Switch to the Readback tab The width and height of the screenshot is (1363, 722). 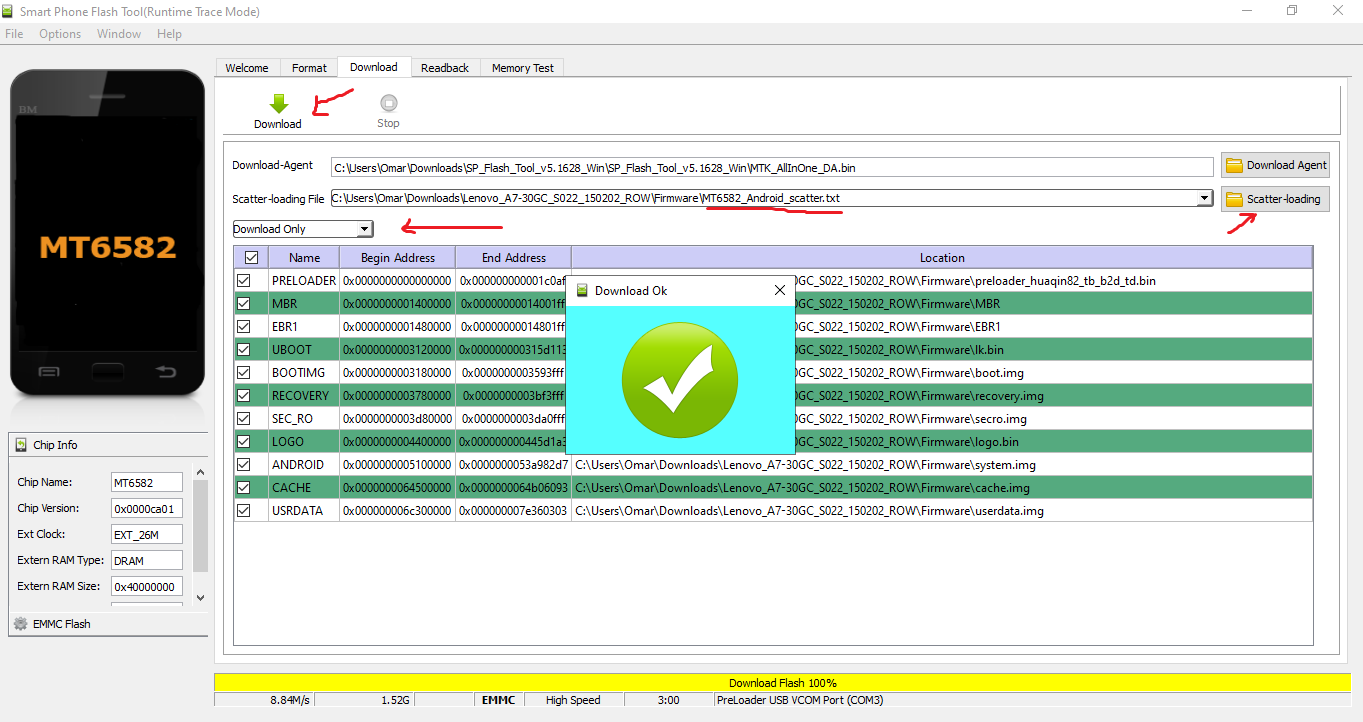coord(445,68)
